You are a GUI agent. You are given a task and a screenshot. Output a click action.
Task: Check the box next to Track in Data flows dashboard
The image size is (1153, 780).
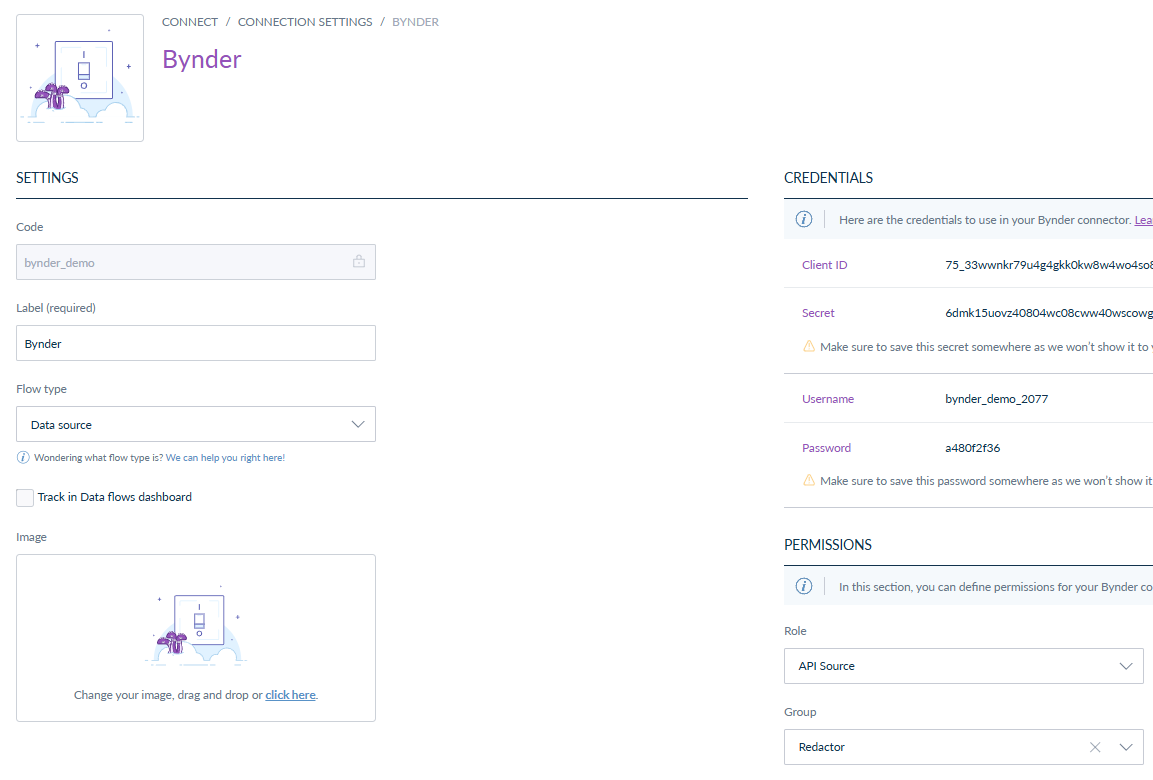coord(24,497)
